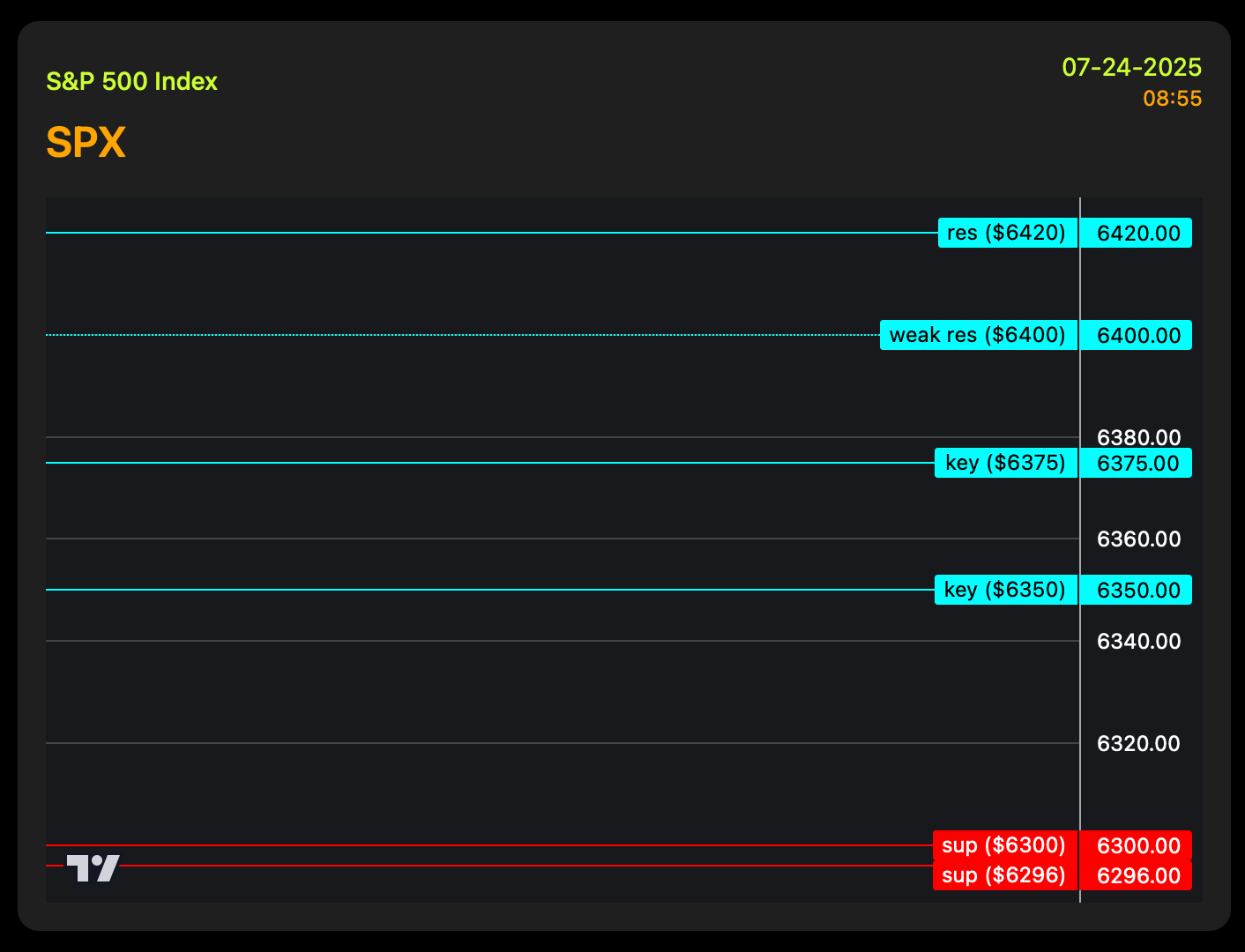1245x952 pixels.
Task: Click the date 07-24-2025
Action: click(1131, 67)
